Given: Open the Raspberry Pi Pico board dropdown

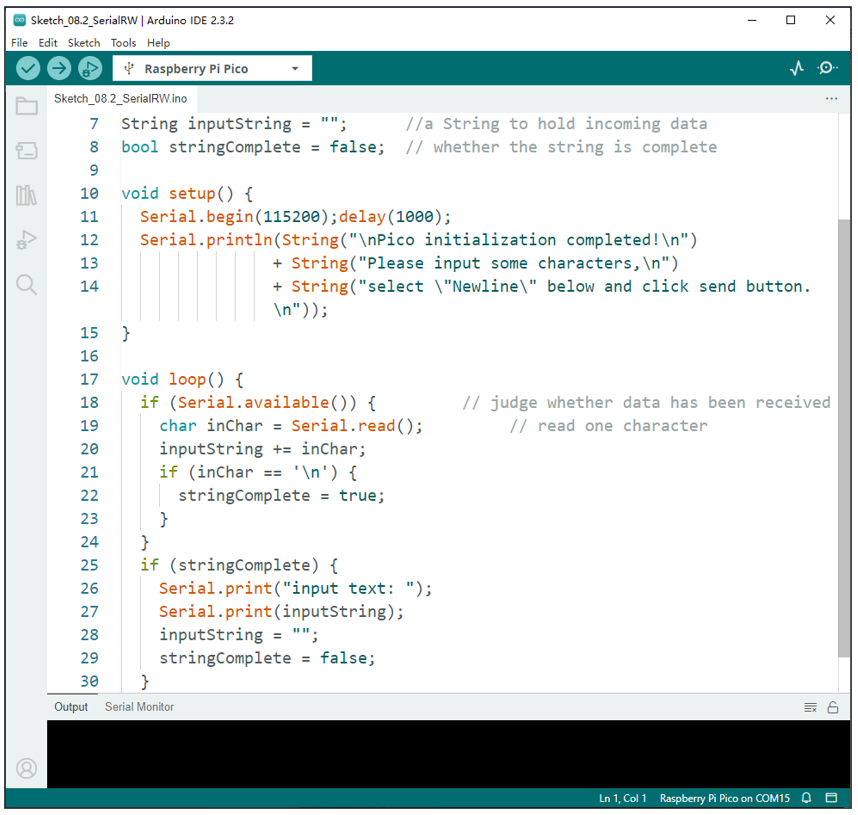Looking at the screenshot, I should click(212, 68).
